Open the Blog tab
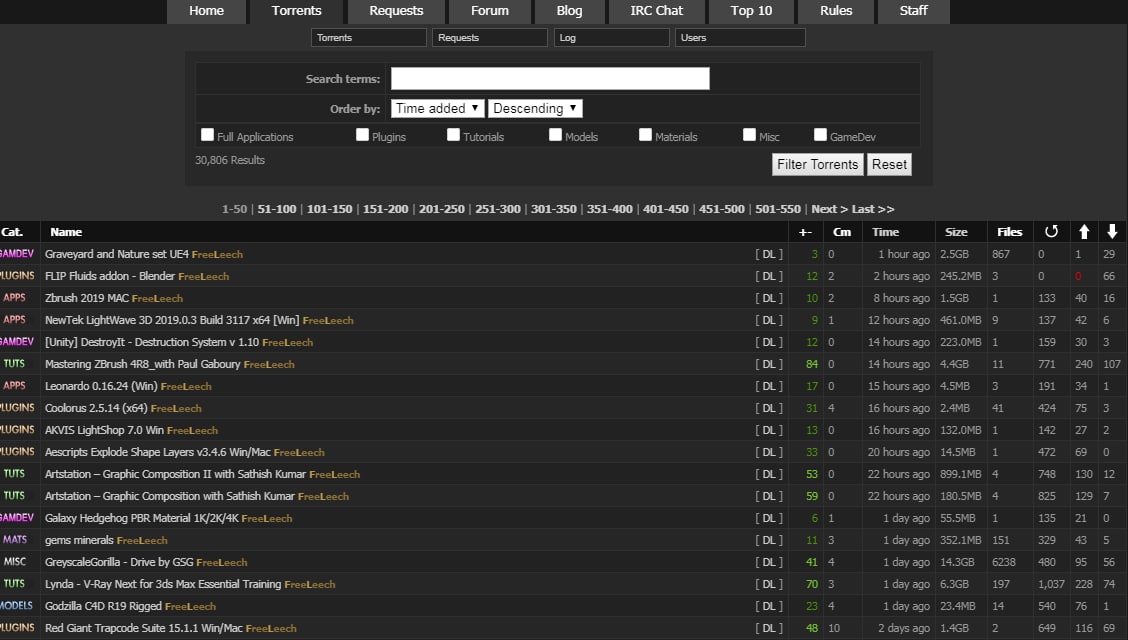Screen dimensions: 1128x640 (x=569, y=11)
